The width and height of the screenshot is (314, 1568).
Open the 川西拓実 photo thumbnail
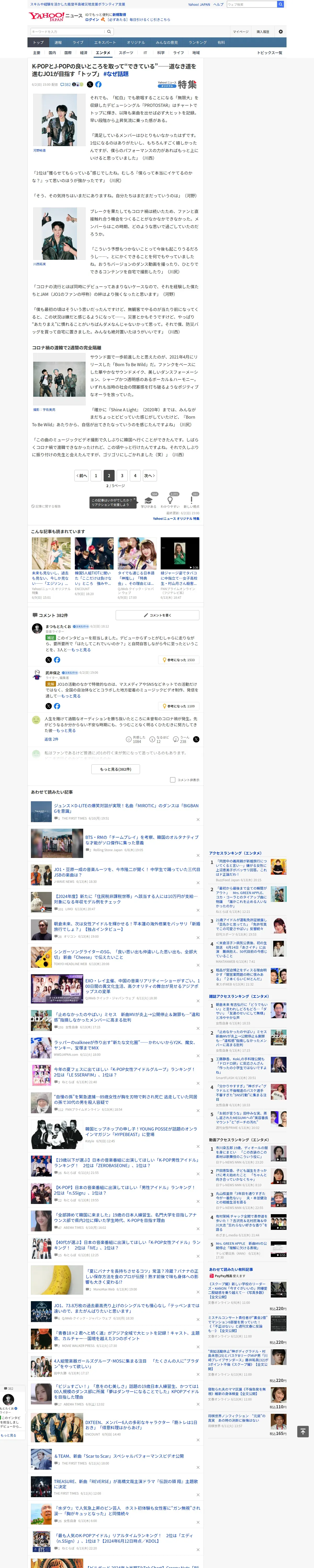tap(59, 234)
